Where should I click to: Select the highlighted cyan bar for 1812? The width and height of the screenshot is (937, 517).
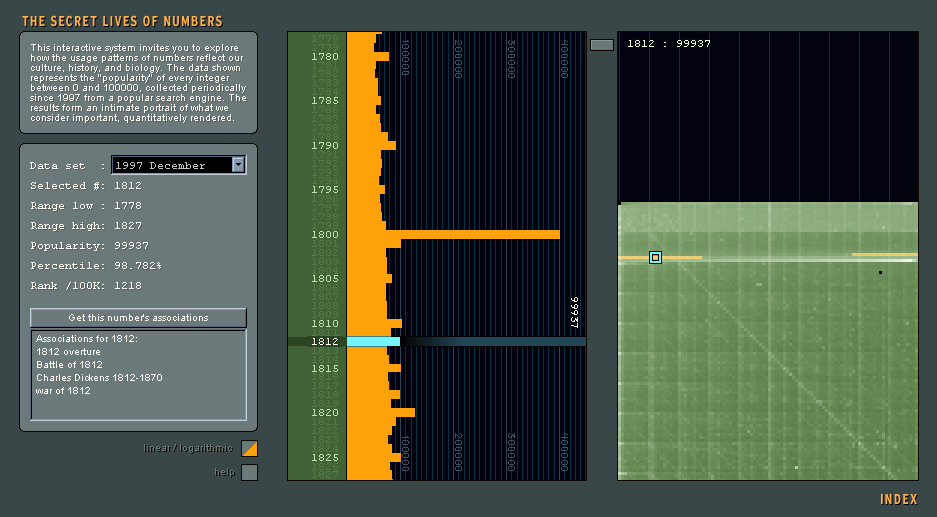(x=373, y=341)
